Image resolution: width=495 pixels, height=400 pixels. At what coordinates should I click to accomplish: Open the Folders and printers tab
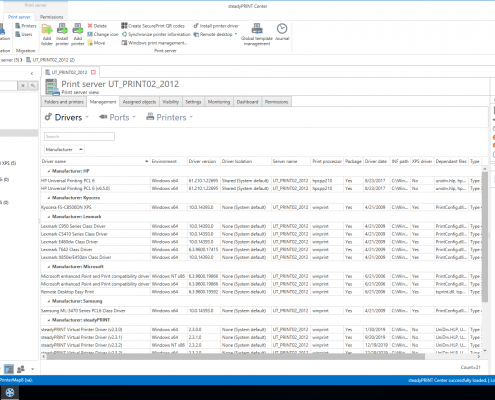pos(64,102)
